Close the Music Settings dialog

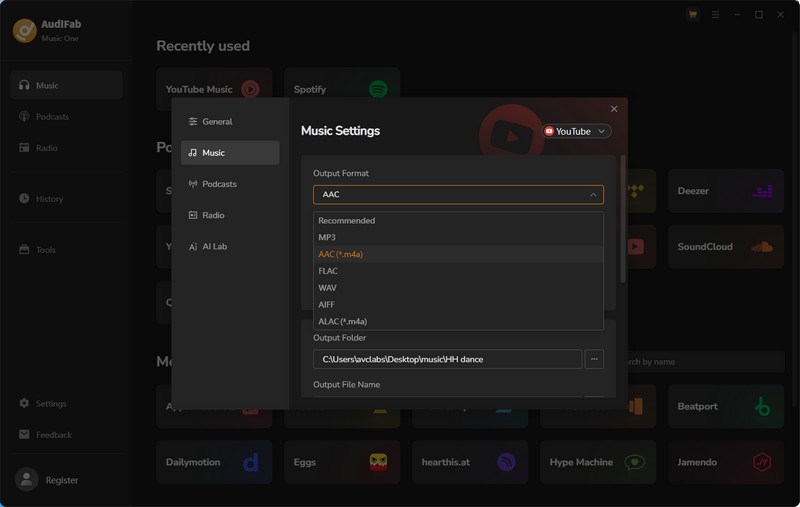pos(614,109)
